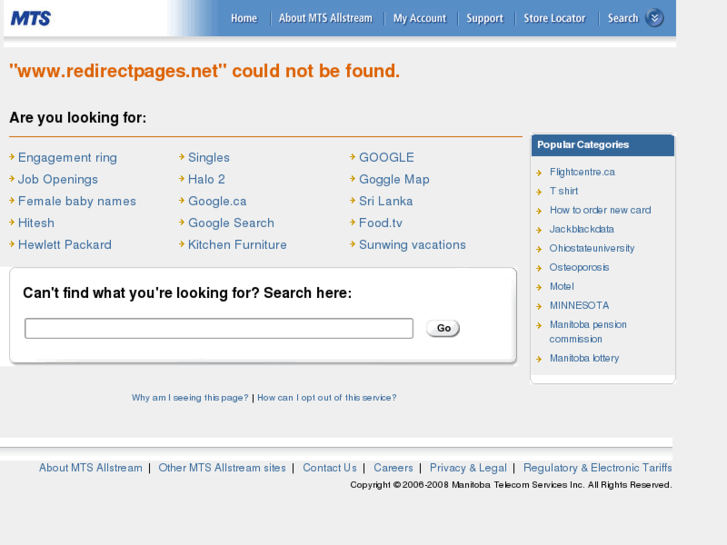Screen dimensions: 727x545
Task: Select the Female baby names link
Action: point(77,201)
